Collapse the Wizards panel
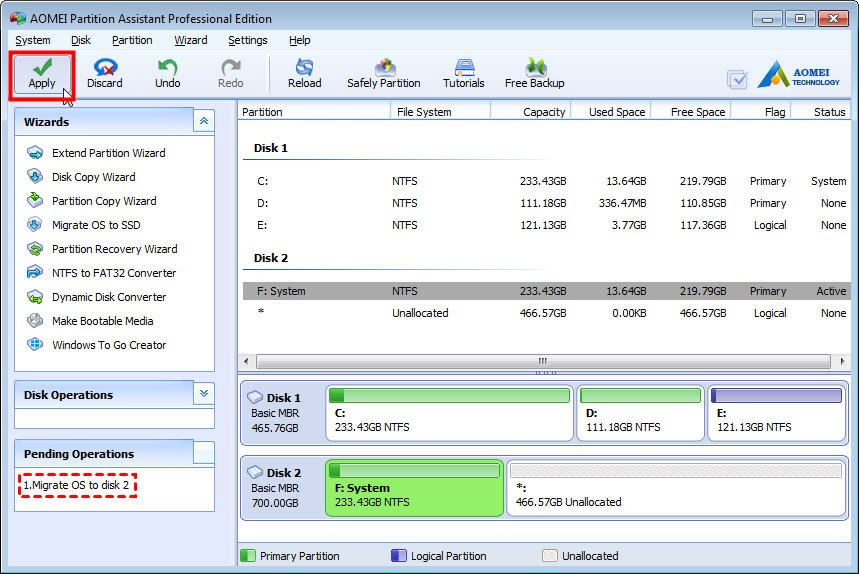Image resolution: width=859 pixels, height=574 pixels. point(204,121)
